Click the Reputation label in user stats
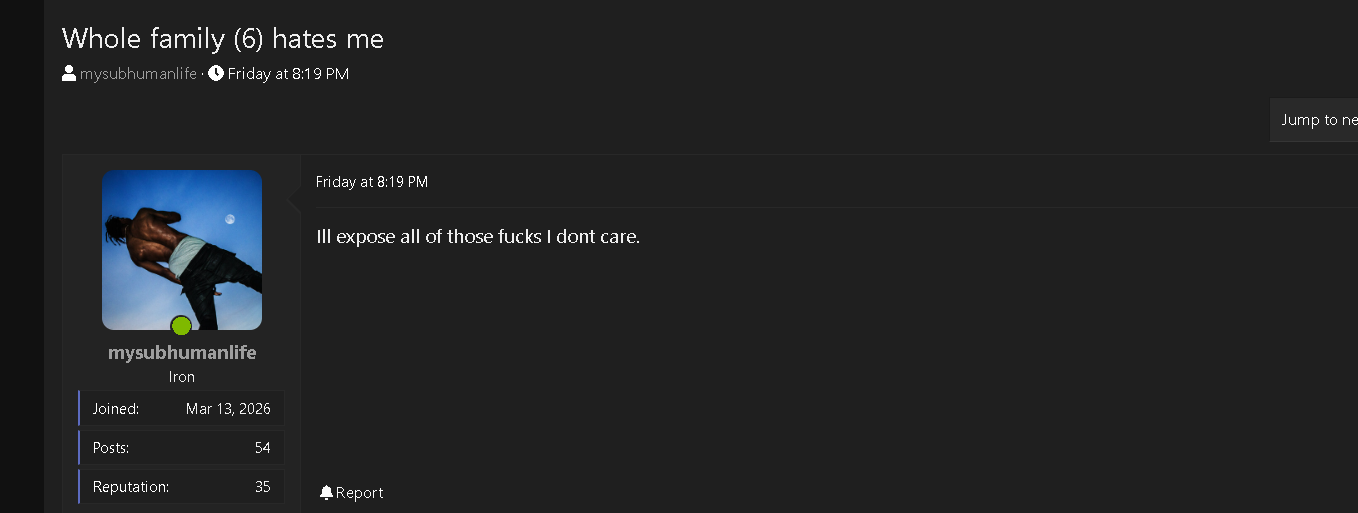The image size is (1358, 513). pos(131,487)
